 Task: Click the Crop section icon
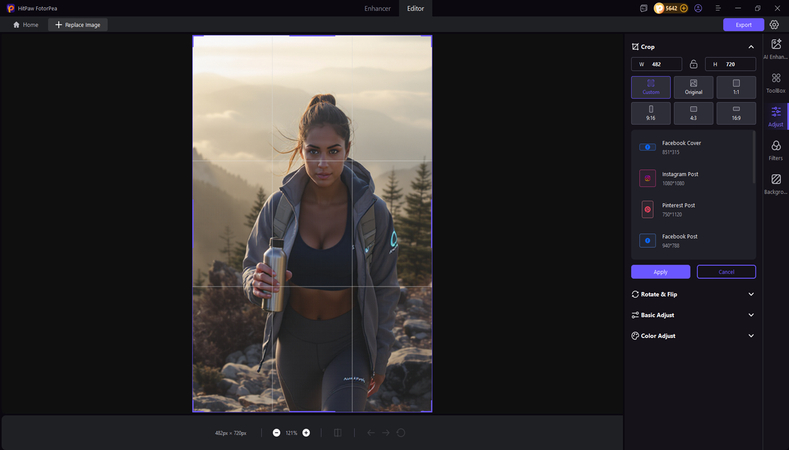635,47
